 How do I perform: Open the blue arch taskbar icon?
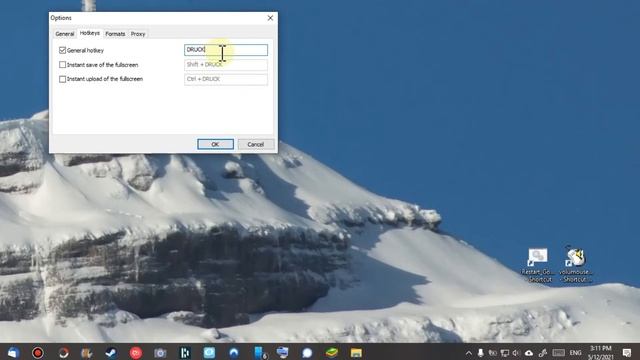[x=233, y=353]
